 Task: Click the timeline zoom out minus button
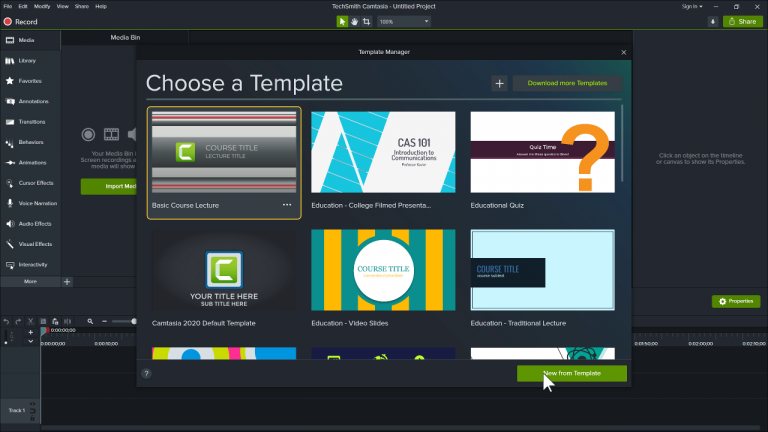point(104,322)
